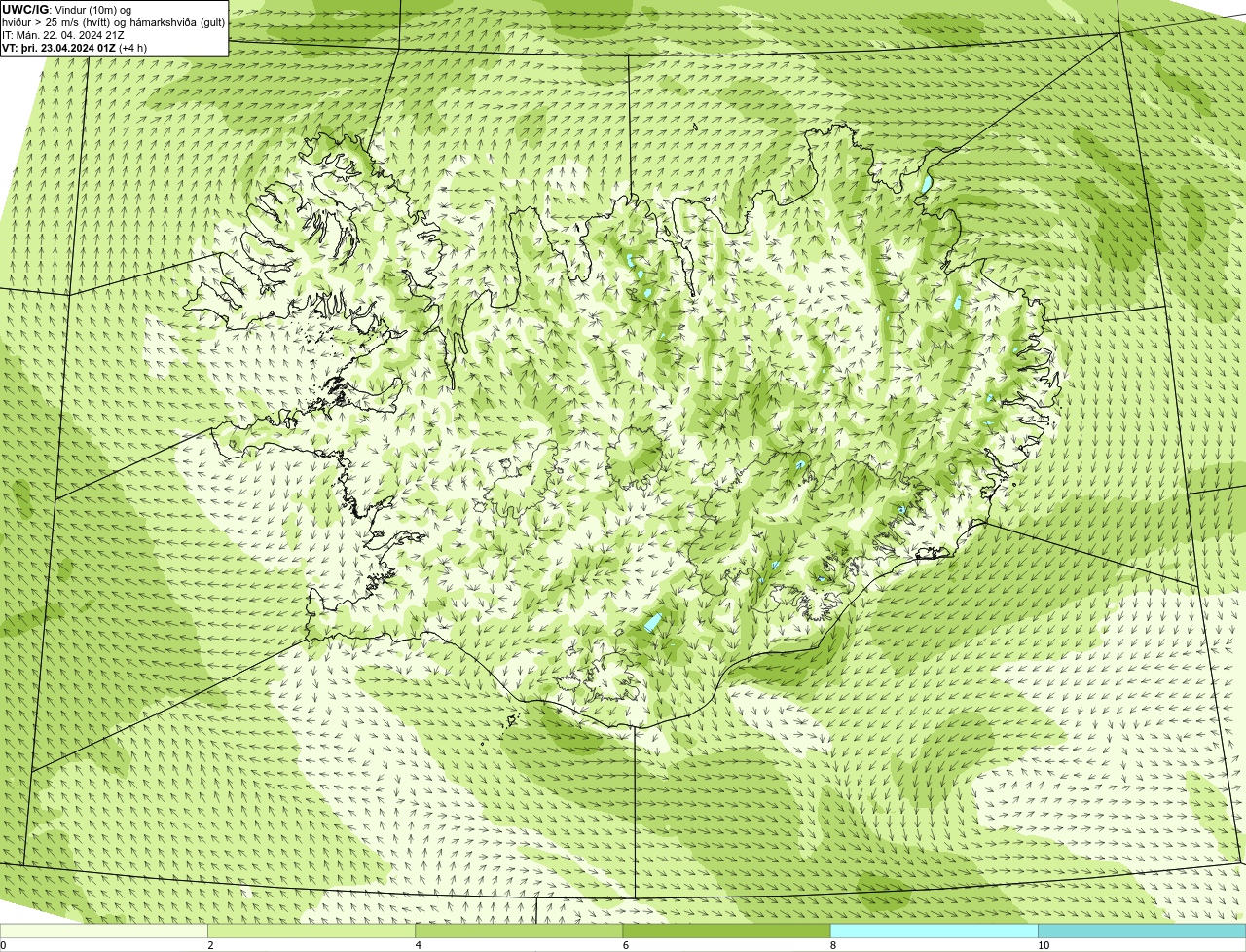The width and height of the screenshot is (1246, 952).
Task: Click the scale label '4'
Action: click(418, 945)
